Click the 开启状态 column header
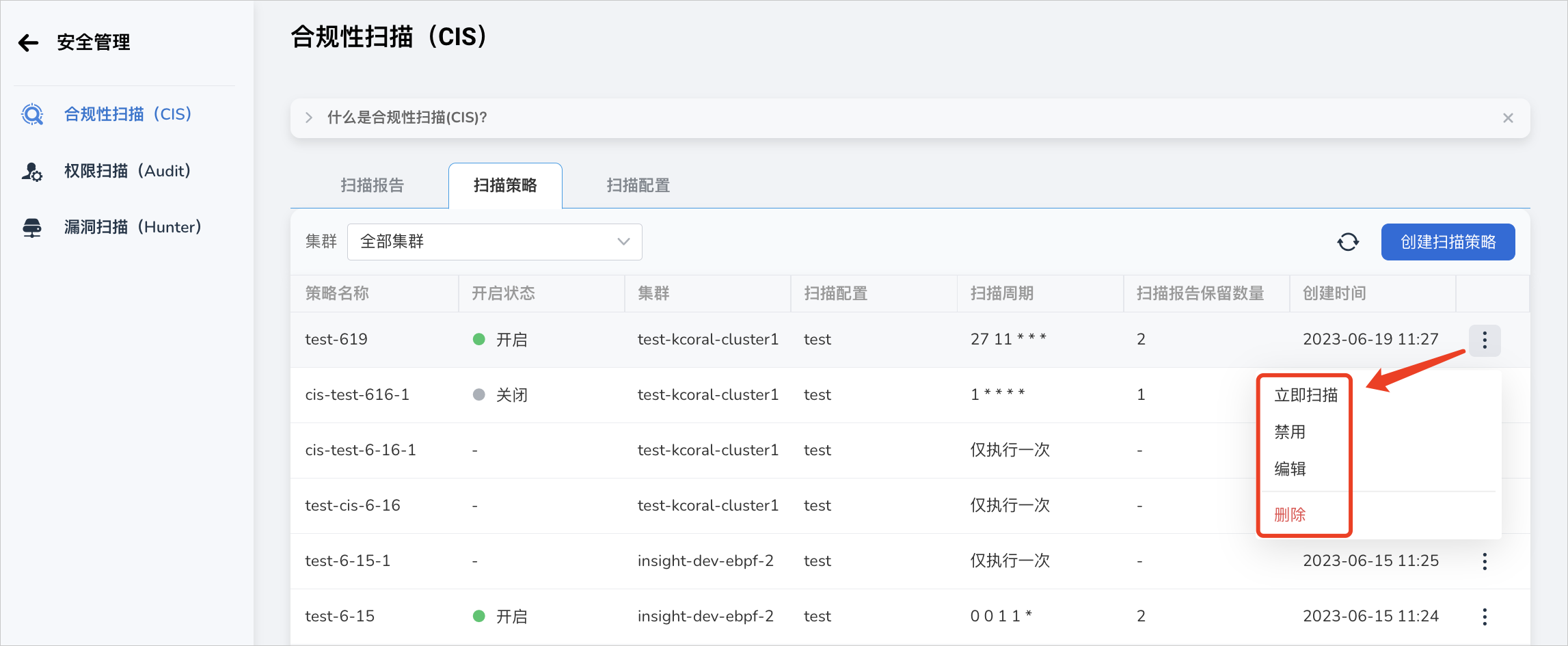The height and width of the screenshot is (646, 1568). [x=503, y=294]
